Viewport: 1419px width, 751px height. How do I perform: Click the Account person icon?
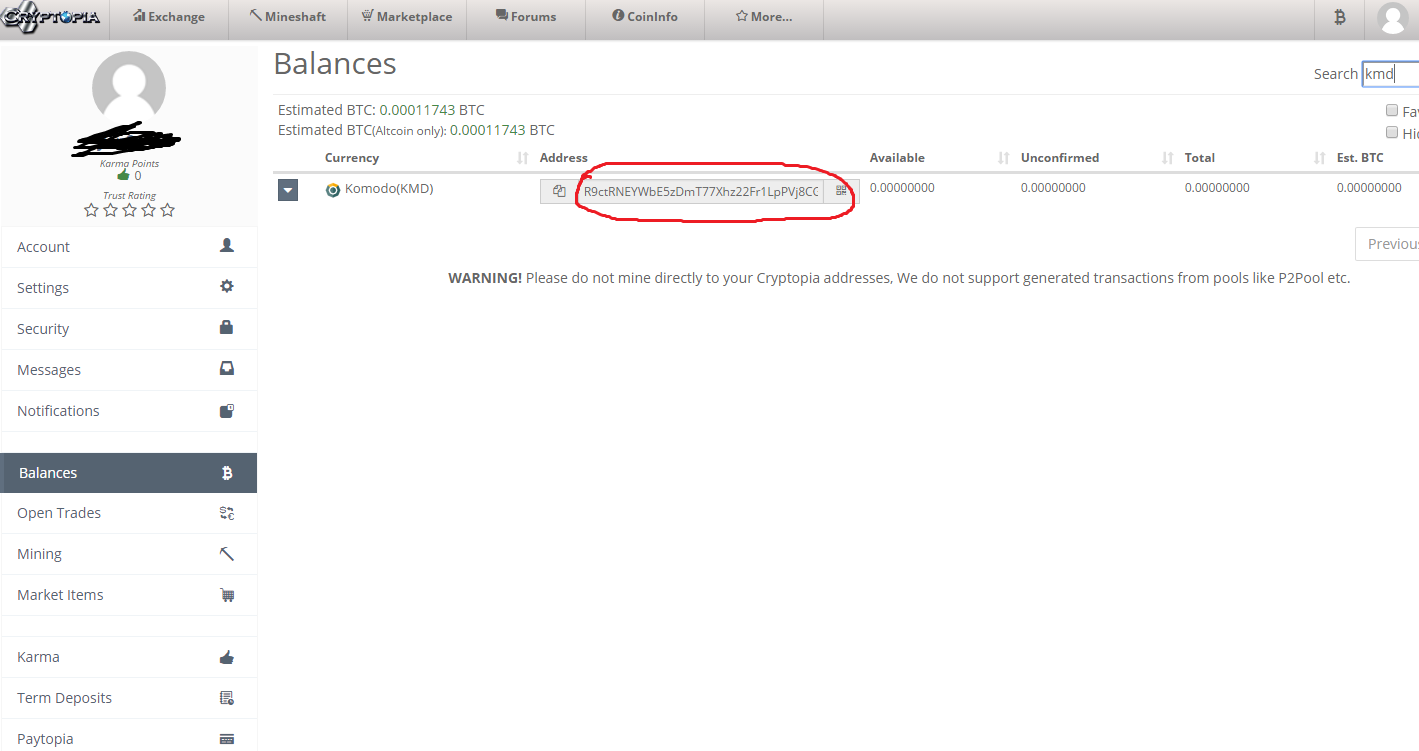pos(227,245)
